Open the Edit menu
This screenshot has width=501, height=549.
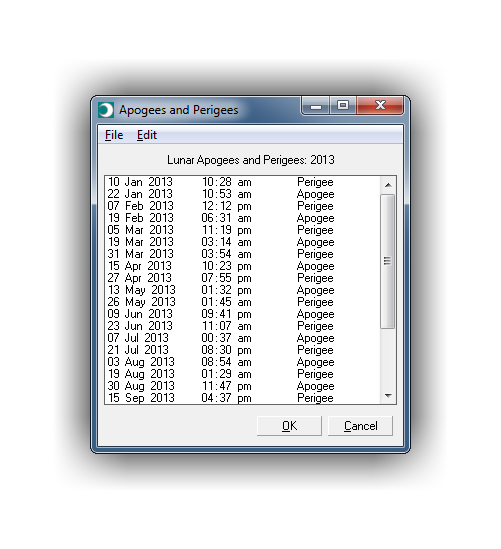tap(147, 135)
